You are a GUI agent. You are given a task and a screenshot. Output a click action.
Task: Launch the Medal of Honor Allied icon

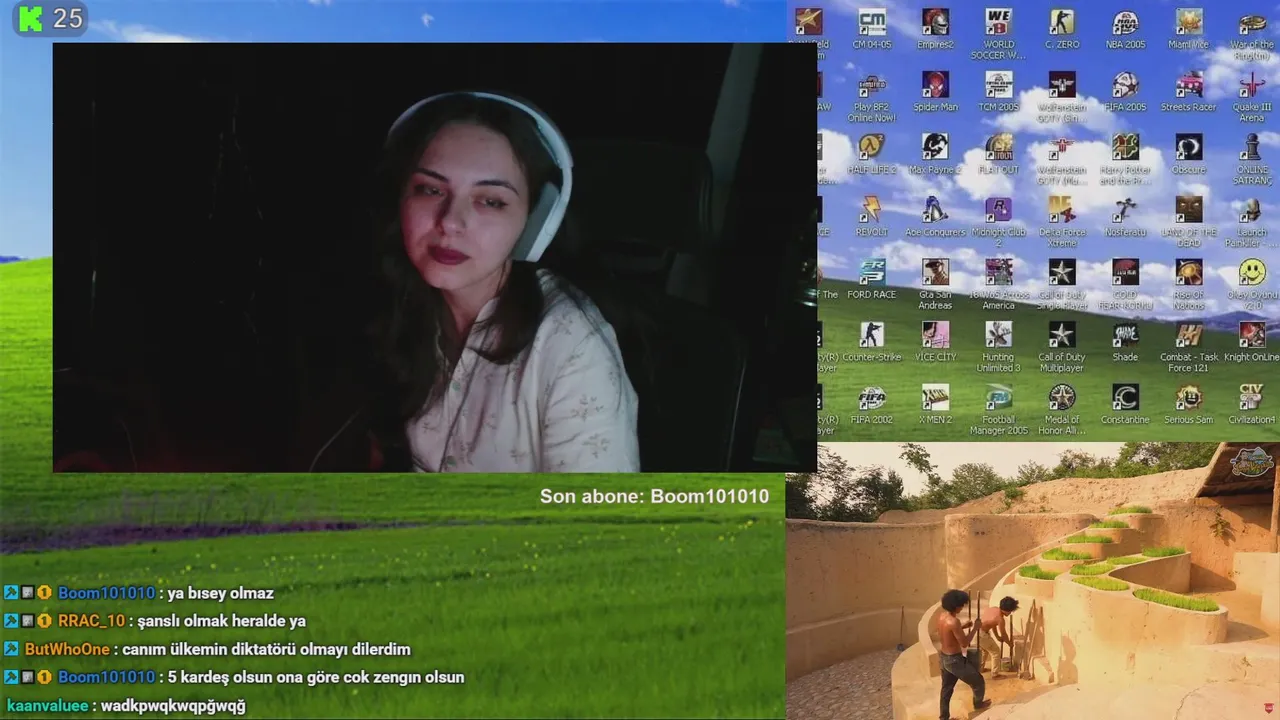(1062, 410)
